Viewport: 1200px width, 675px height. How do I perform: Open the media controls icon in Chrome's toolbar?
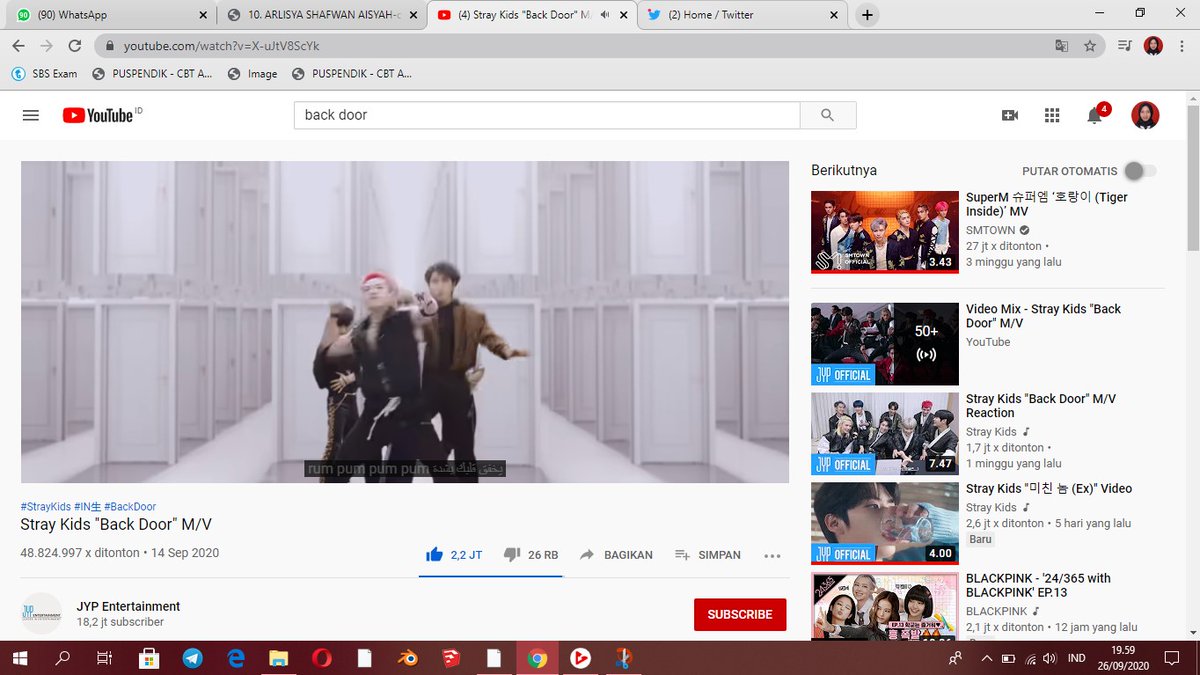[1125, 46]
